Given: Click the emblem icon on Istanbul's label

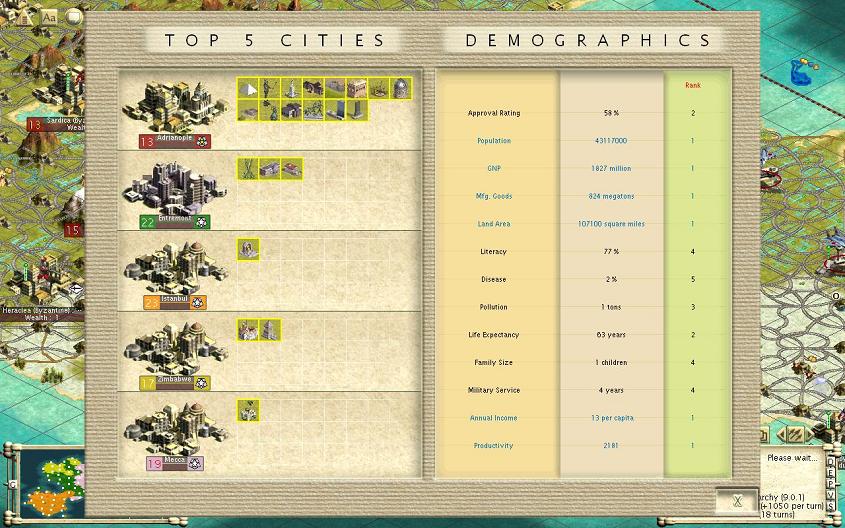Looking at the screenshot, I should (197, 303).
